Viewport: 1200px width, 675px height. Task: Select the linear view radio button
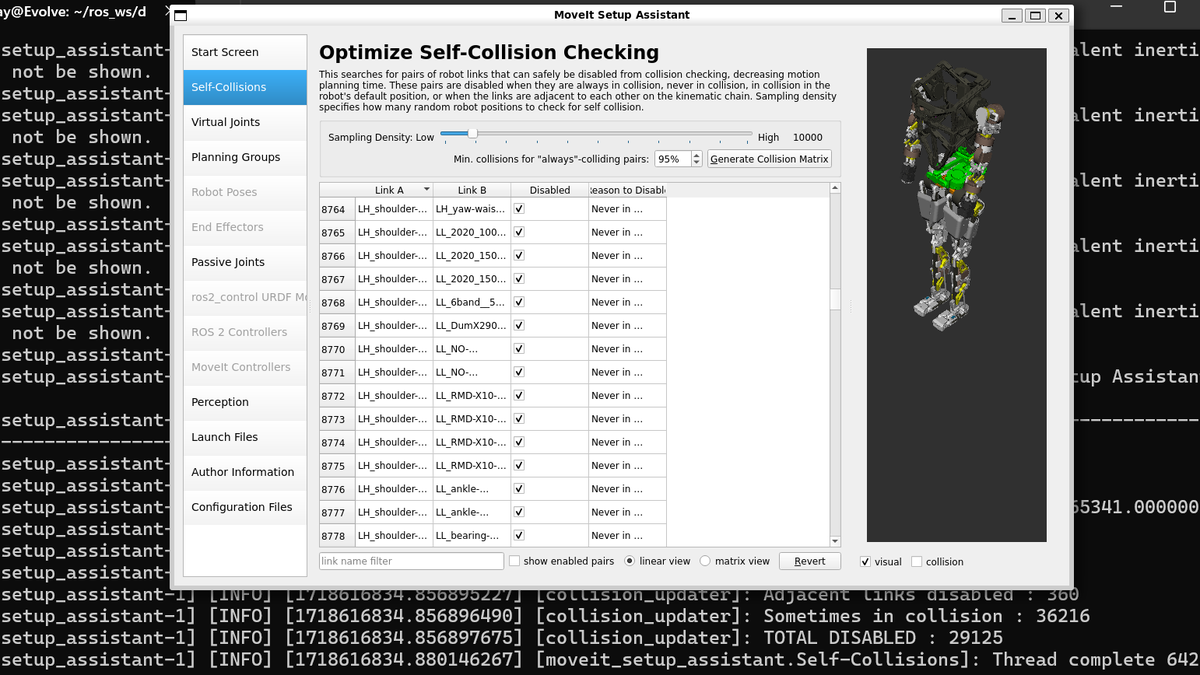(630, 561)
